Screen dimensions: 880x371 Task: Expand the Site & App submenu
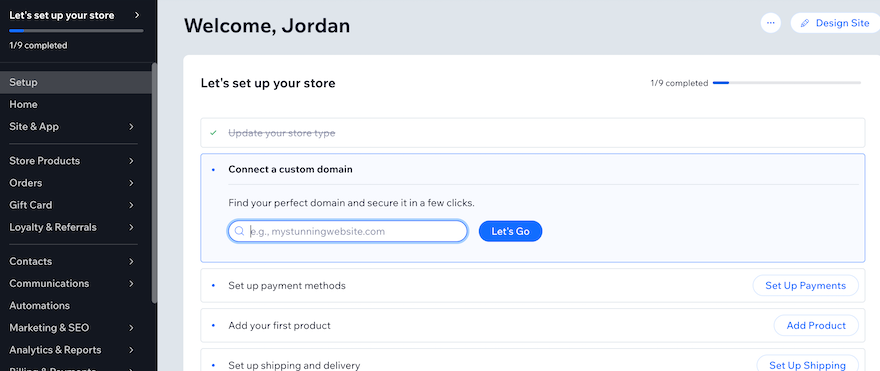(x=131, y=127)
